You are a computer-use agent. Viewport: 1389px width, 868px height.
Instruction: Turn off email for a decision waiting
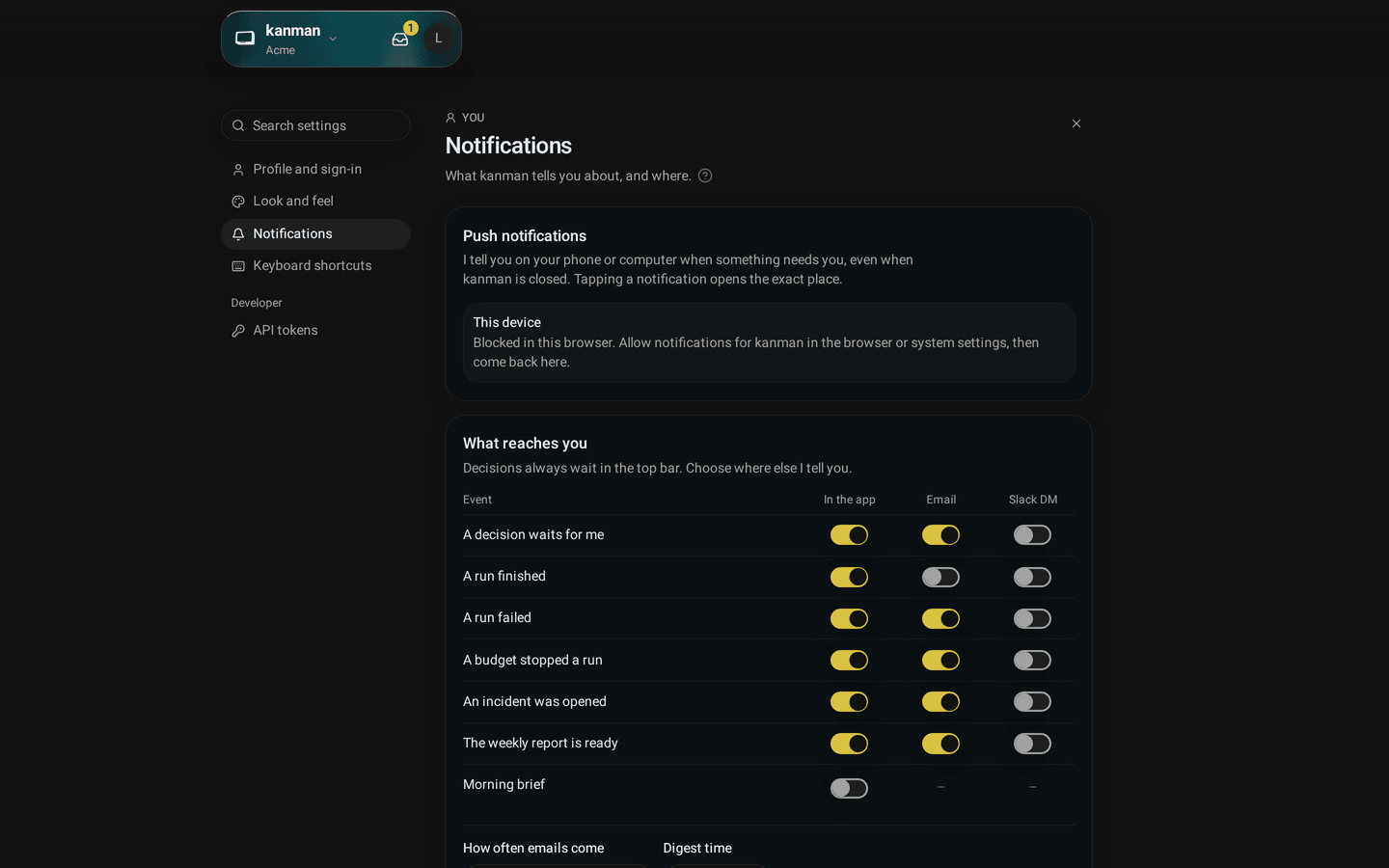[x=940, y=535]
